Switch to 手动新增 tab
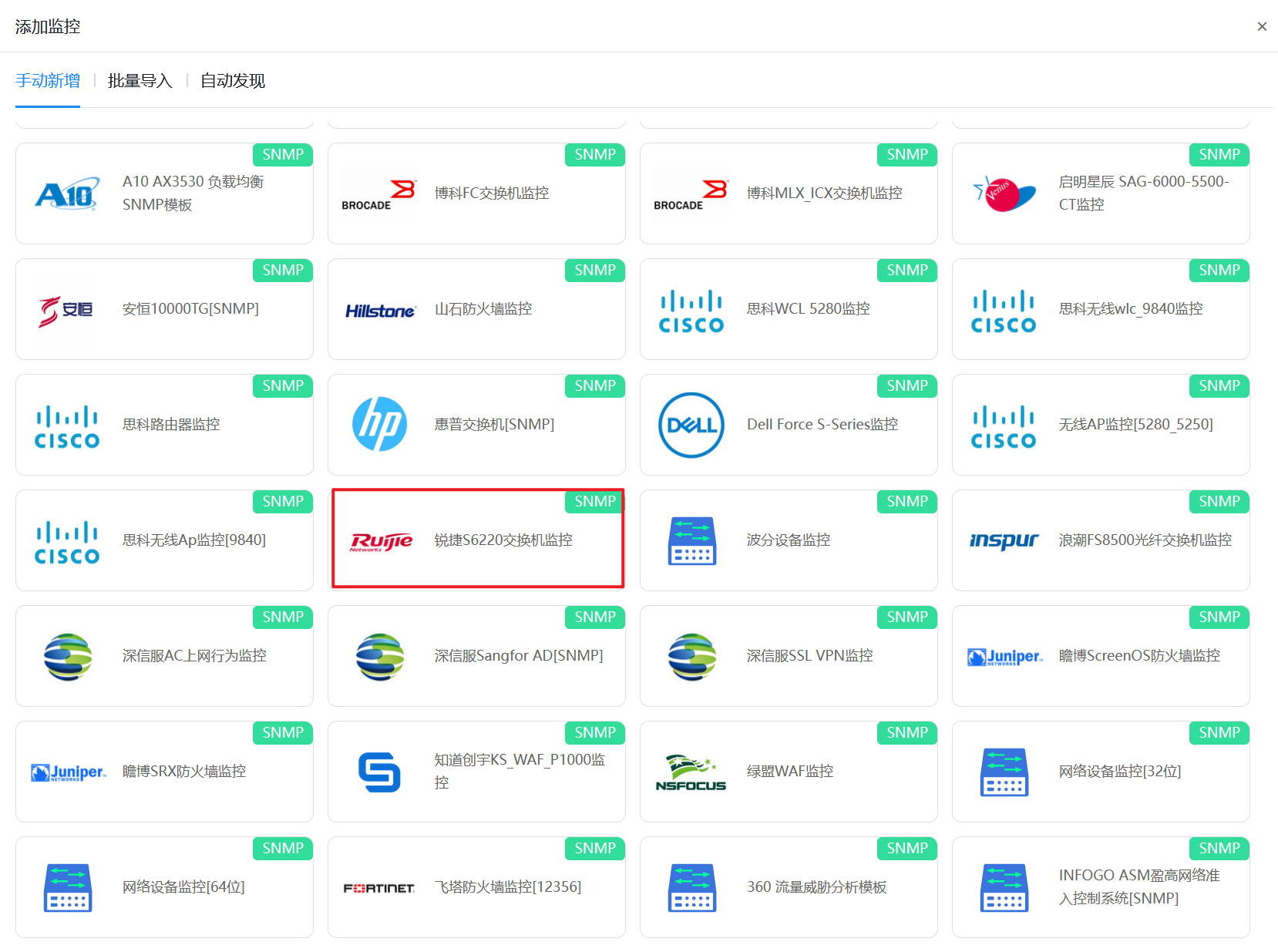1278x952 pixels. (48, 81)
